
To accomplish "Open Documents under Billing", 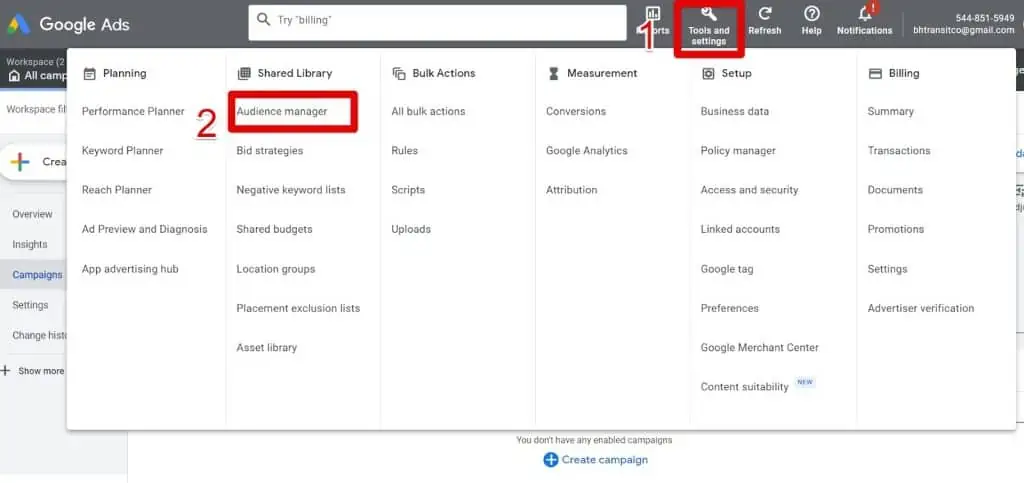I will tap(895, 190).
